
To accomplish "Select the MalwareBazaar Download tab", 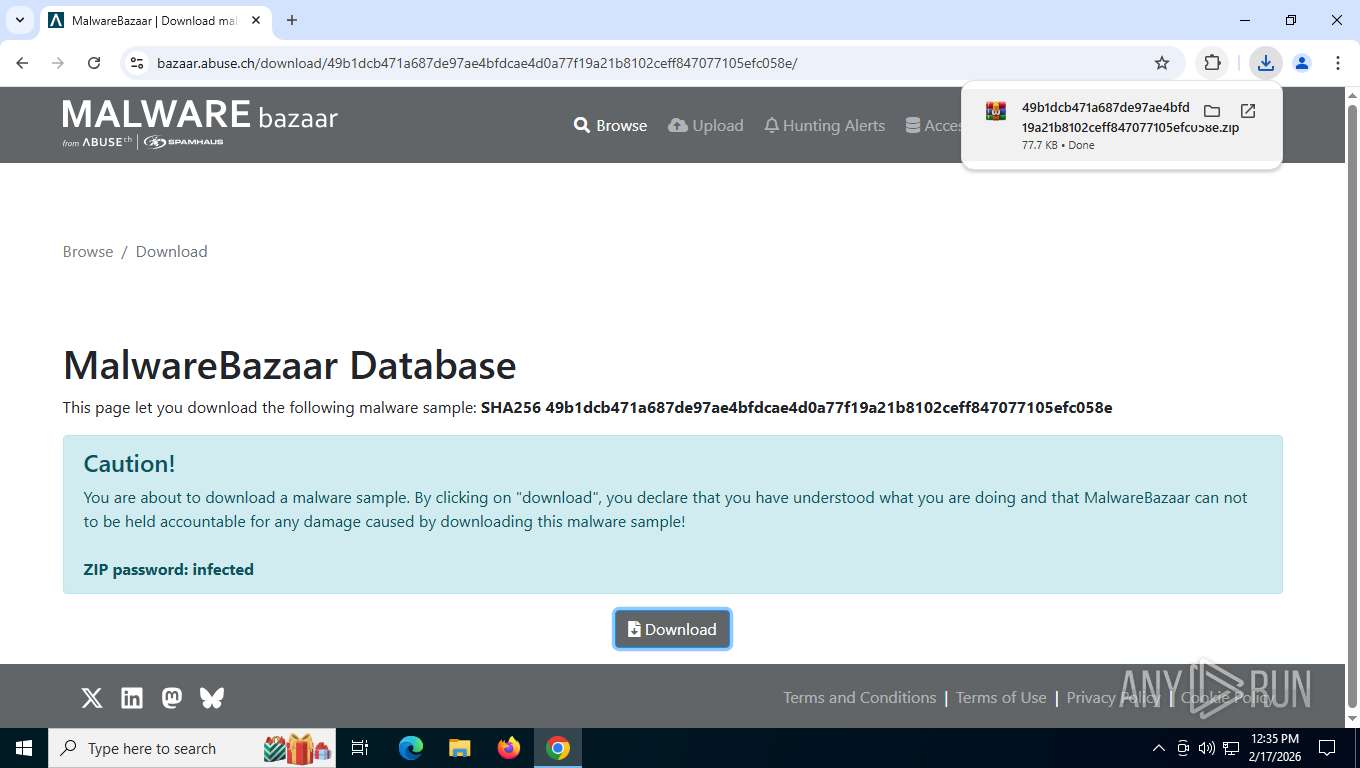I will (x=155, y=20).
